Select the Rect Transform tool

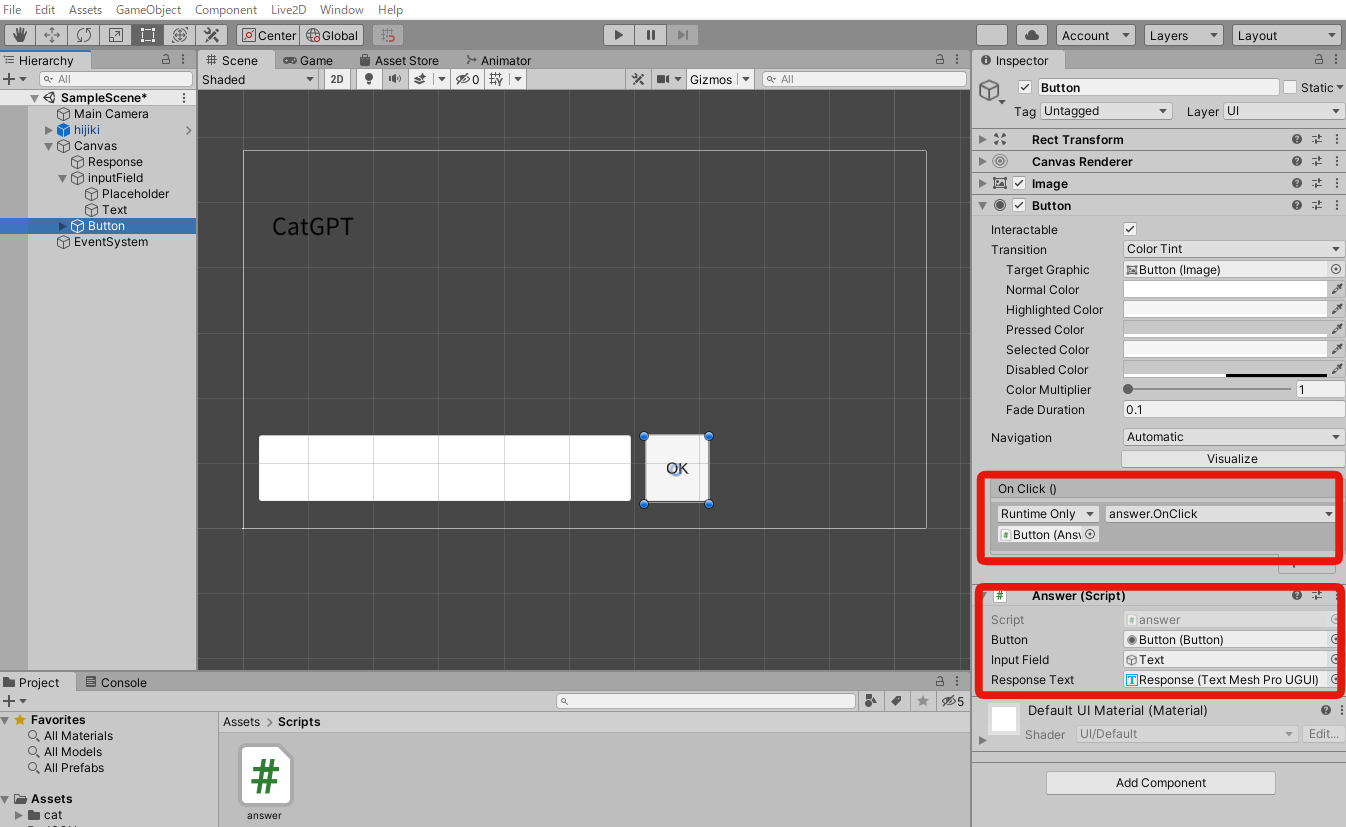point(147,34)
